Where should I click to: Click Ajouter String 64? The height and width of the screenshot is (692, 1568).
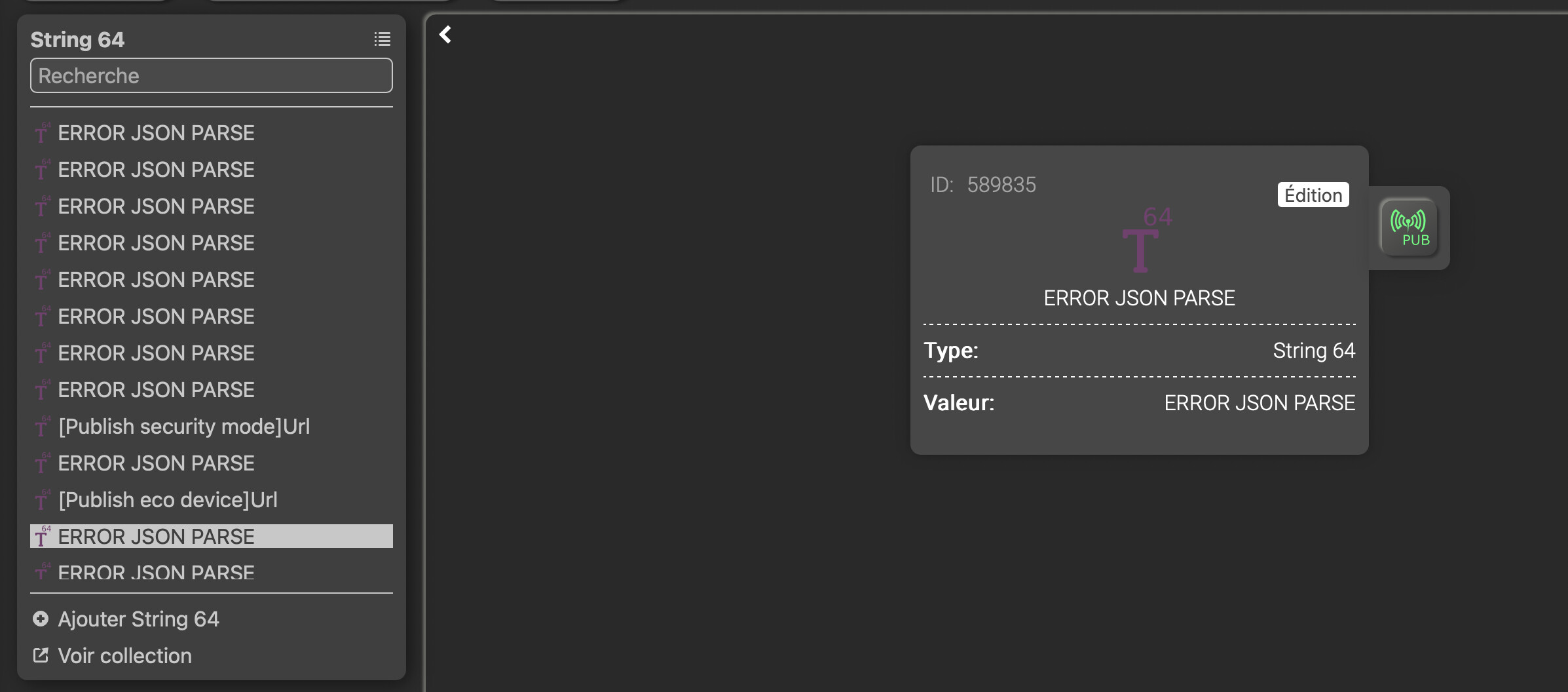pyautogui.click(x=138, y=619)
